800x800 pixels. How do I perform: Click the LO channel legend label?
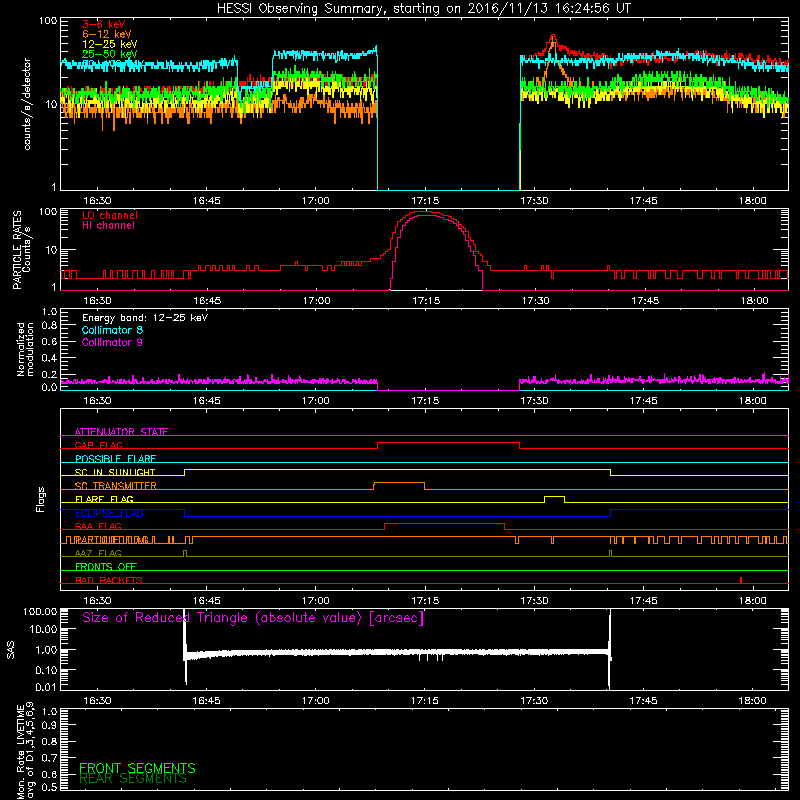coord(110,215)
